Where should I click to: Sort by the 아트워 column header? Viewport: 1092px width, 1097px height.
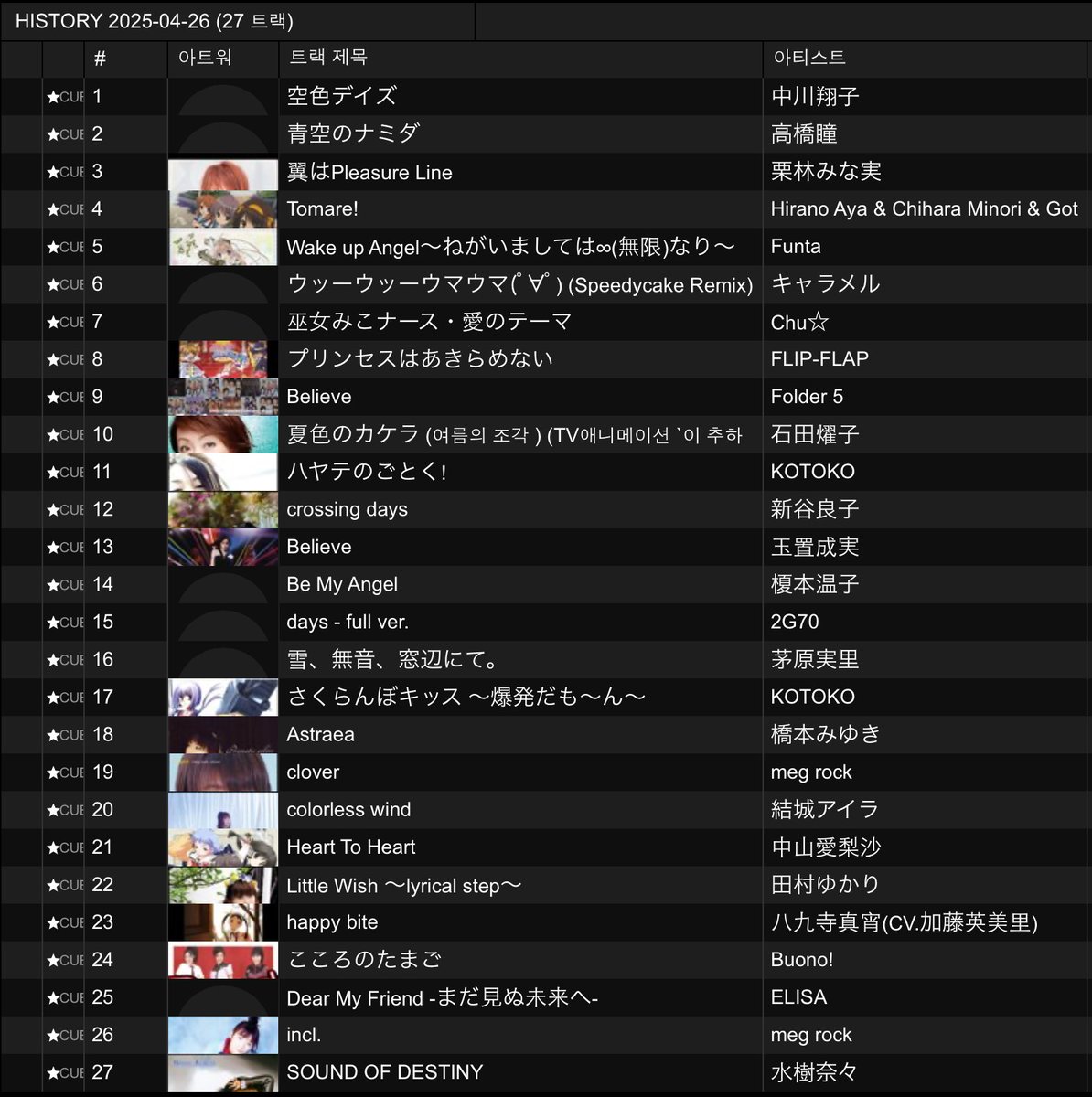click(223, 59)
